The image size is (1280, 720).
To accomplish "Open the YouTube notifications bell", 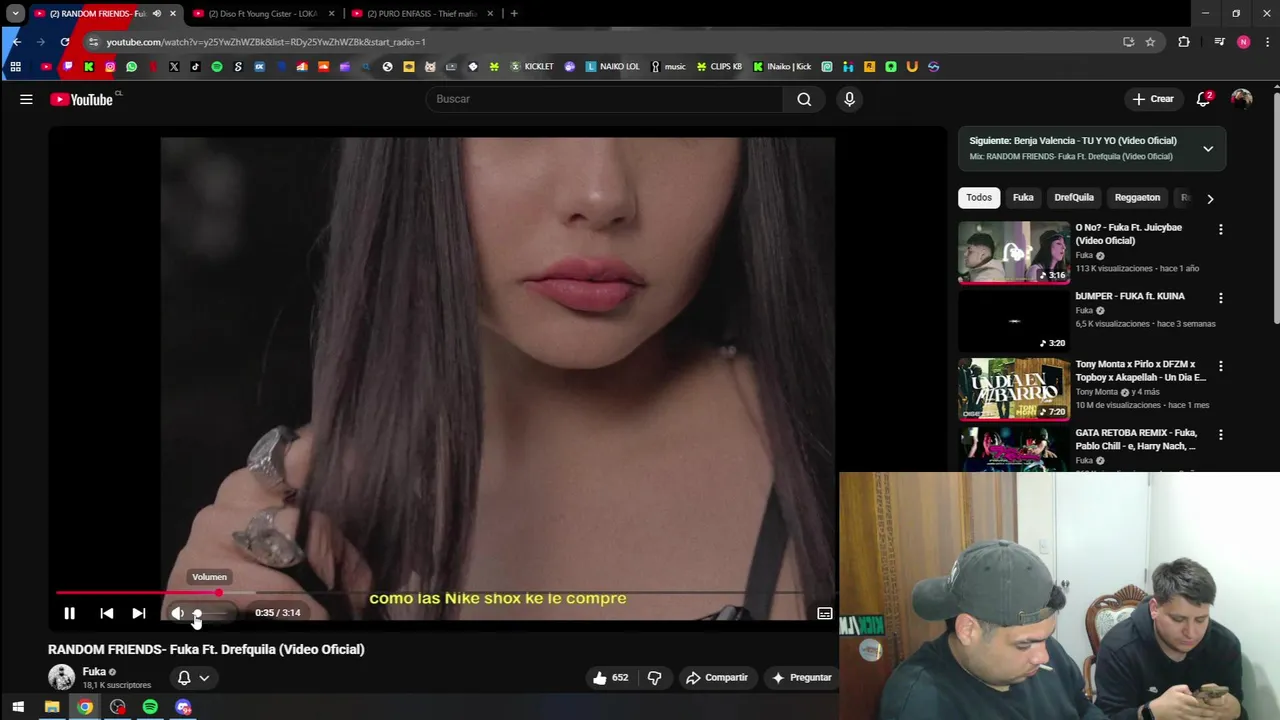I will tap(1204, 99).
